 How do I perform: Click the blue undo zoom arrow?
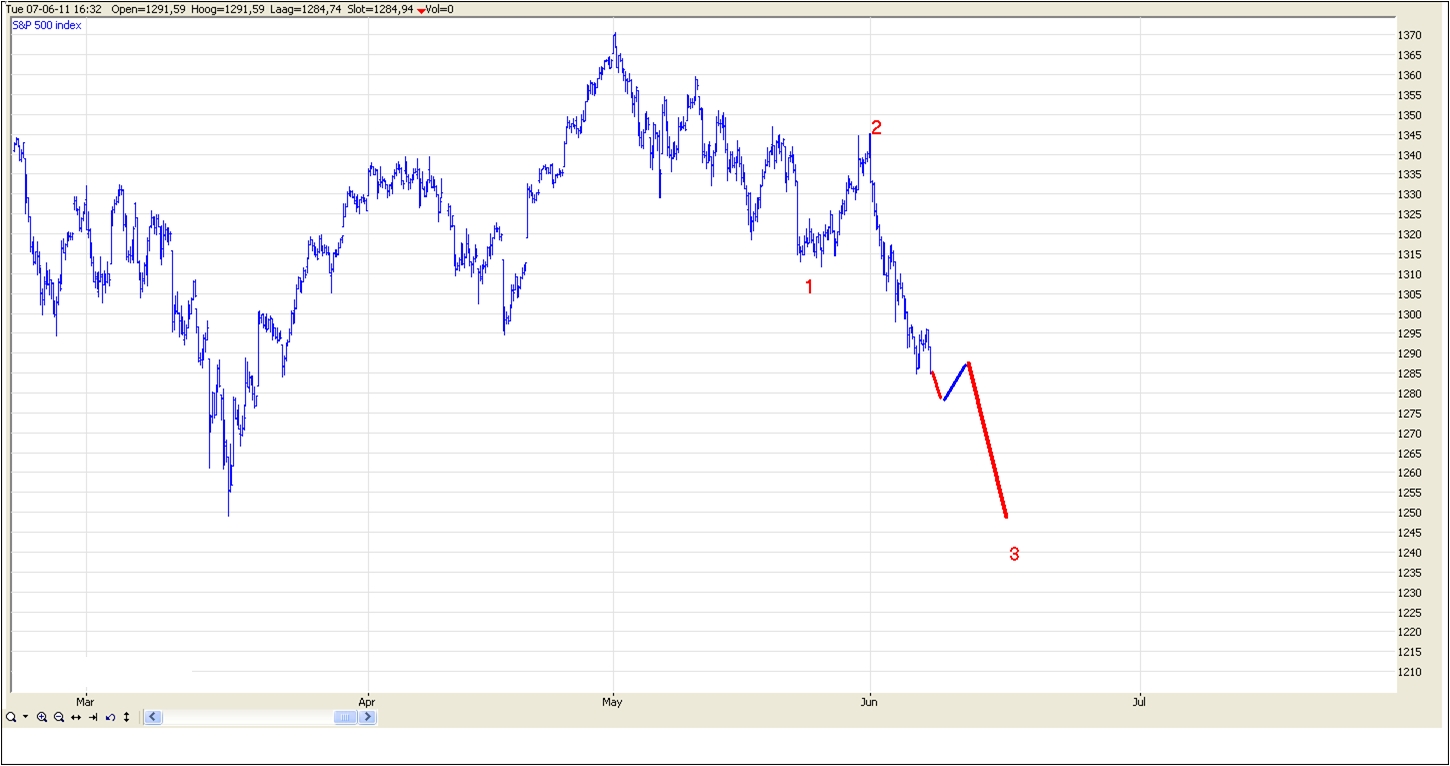110,717
